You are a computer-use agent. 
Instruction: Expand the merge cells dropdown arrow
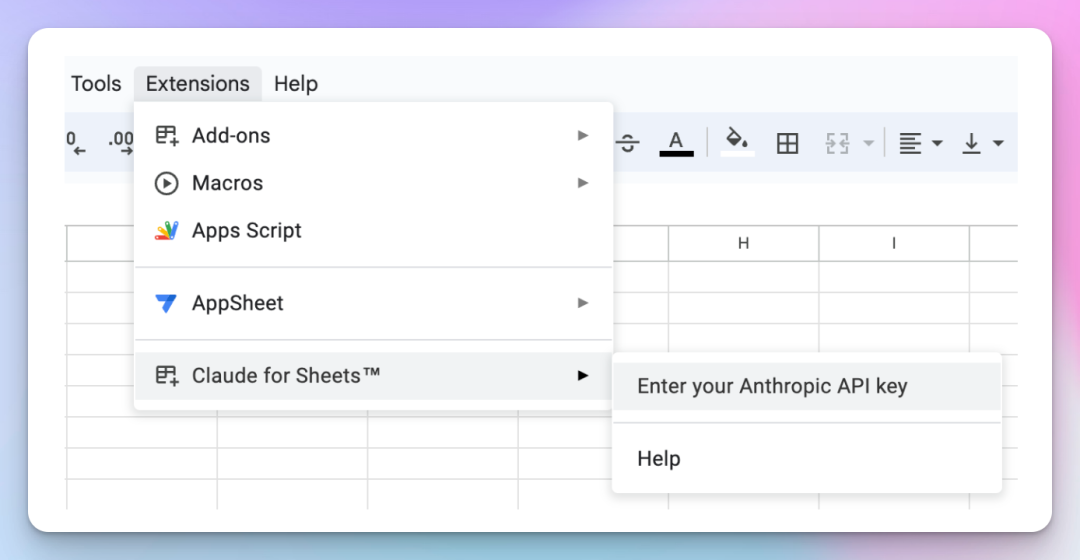[x=868, y=143]
